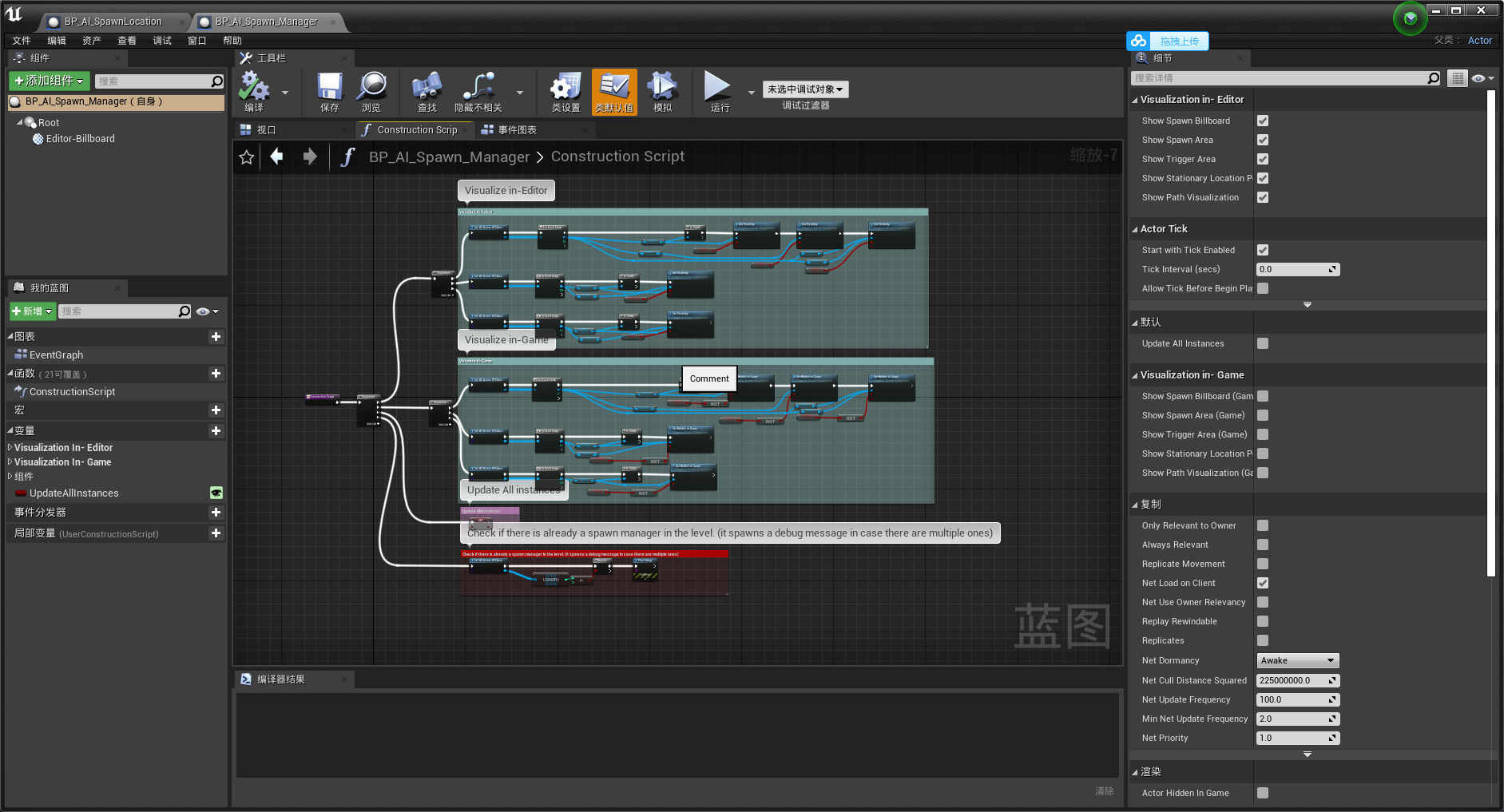Add new event dispatcher with plus icon
Screen dimensions: 1504x812
216,513
